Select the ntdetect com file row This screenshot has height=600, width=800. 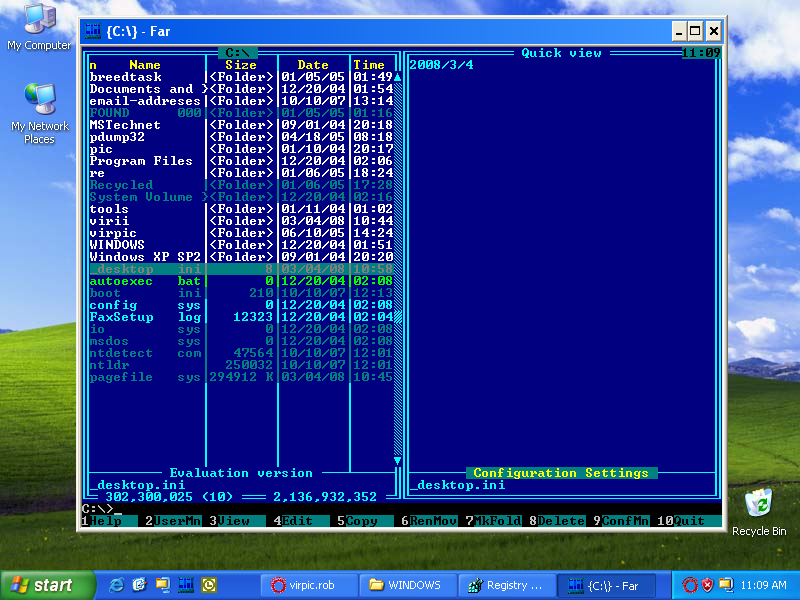click(241, 353)
